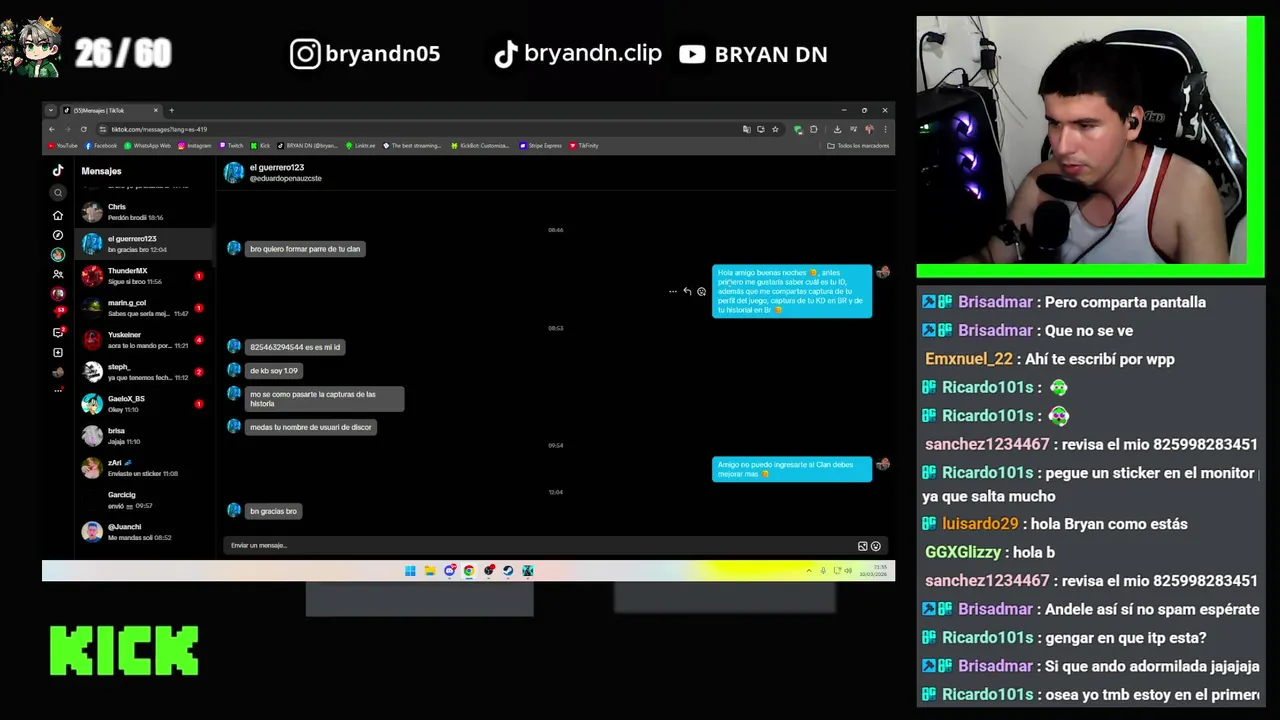Open the GaeloX_BS conversation
The height and width of the screenshot is (720, 1280).
[x=145, y=404]
